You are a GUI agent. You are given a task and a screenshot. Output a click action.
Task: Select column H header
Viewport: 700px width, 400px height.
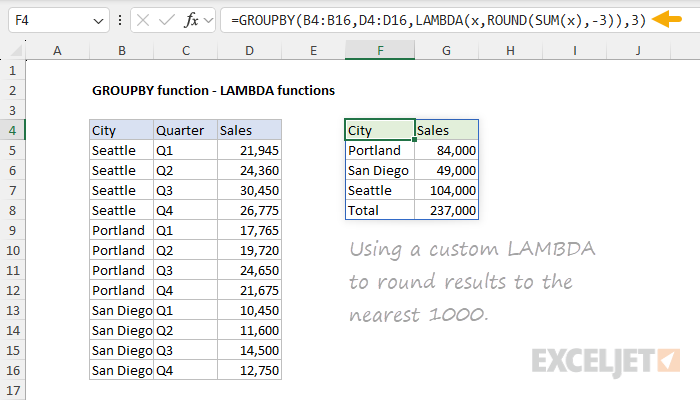pyautogui.click(x=510, y=50)
